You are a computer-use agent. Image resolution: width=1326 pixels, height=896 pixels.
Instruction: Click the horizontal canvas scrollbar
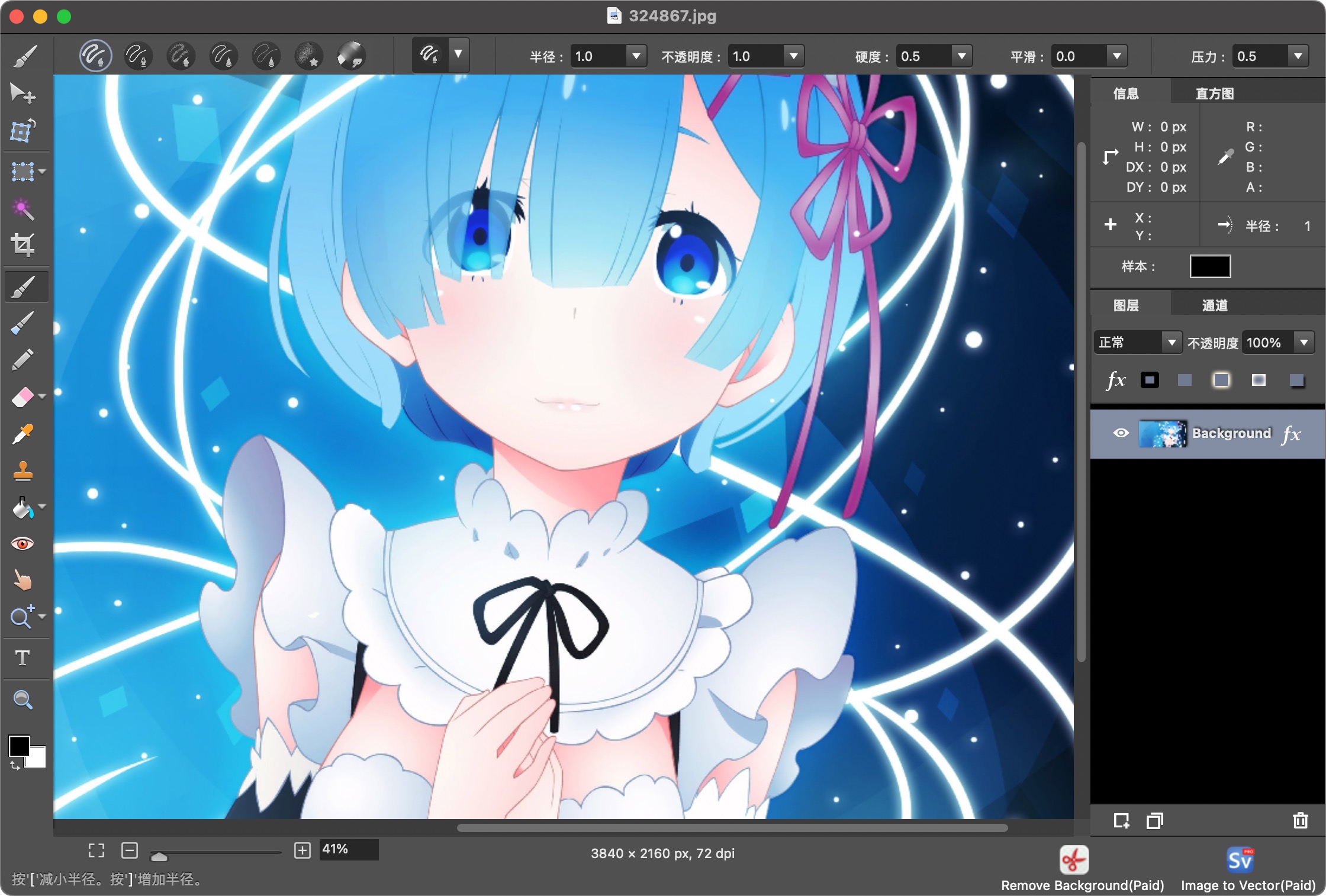[732, 828]
